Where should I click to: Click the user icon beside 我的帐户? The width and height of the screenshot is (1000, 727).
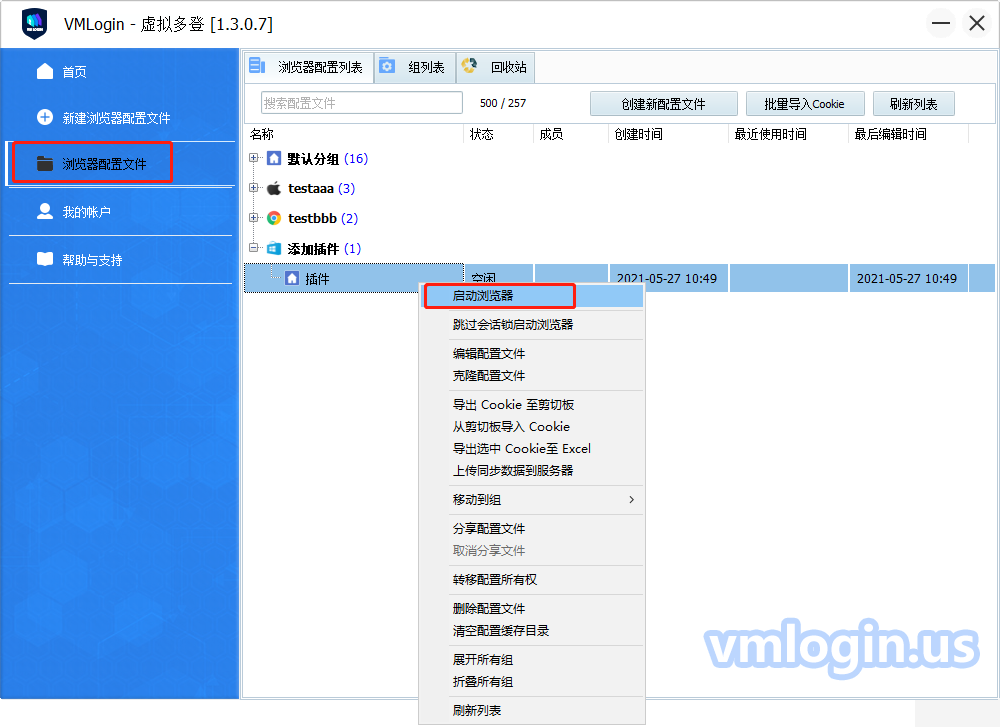[x=45, y=211]
